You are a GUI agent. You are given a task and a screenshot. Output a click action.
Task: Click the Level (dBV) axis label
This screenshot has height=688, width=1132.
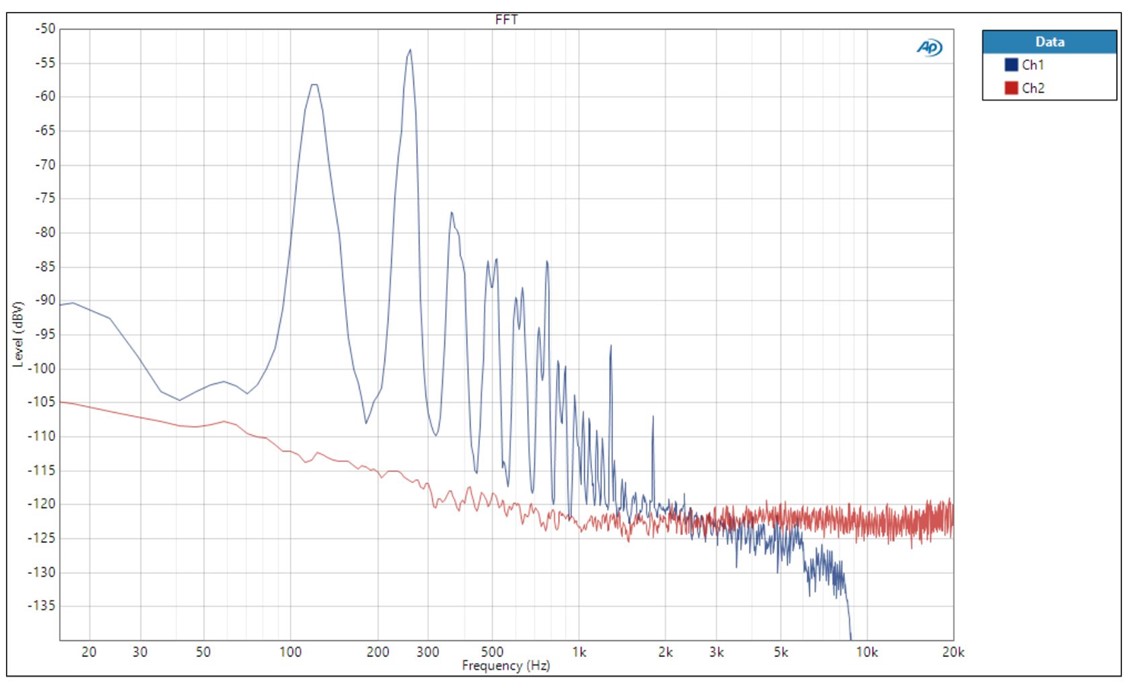17,334
